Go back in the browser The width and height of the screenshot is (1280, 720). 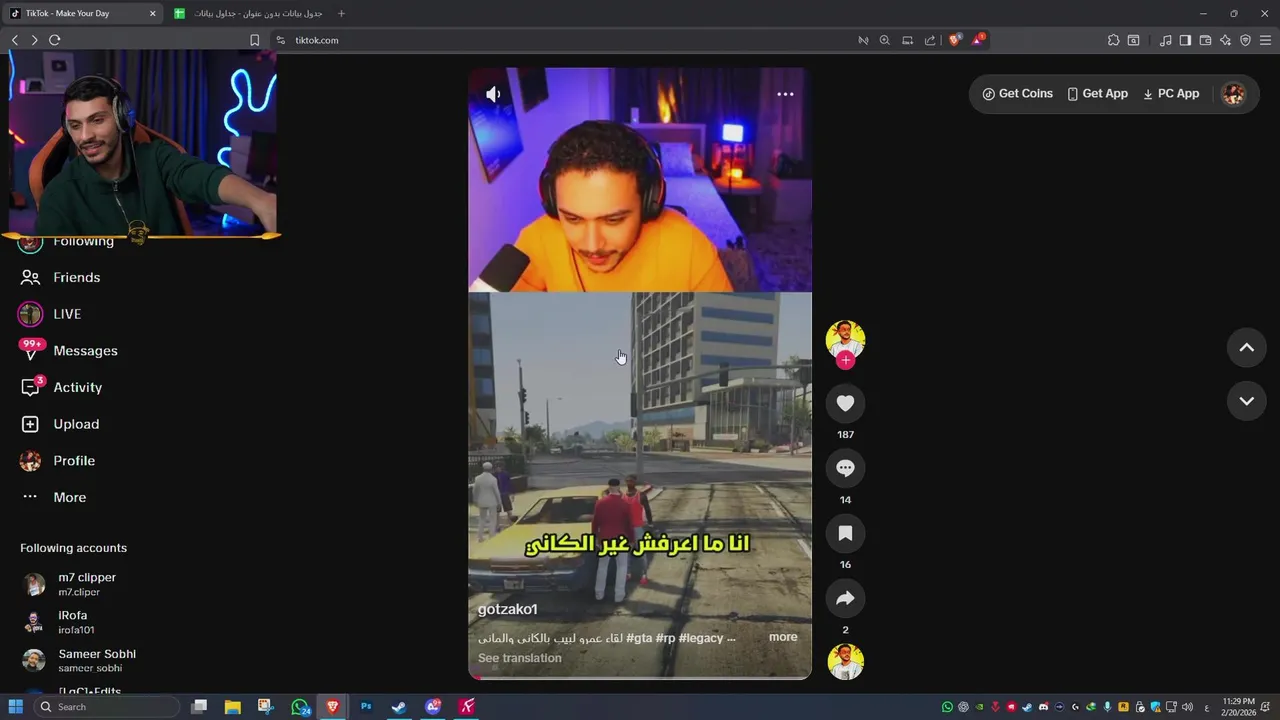[15, 40]
